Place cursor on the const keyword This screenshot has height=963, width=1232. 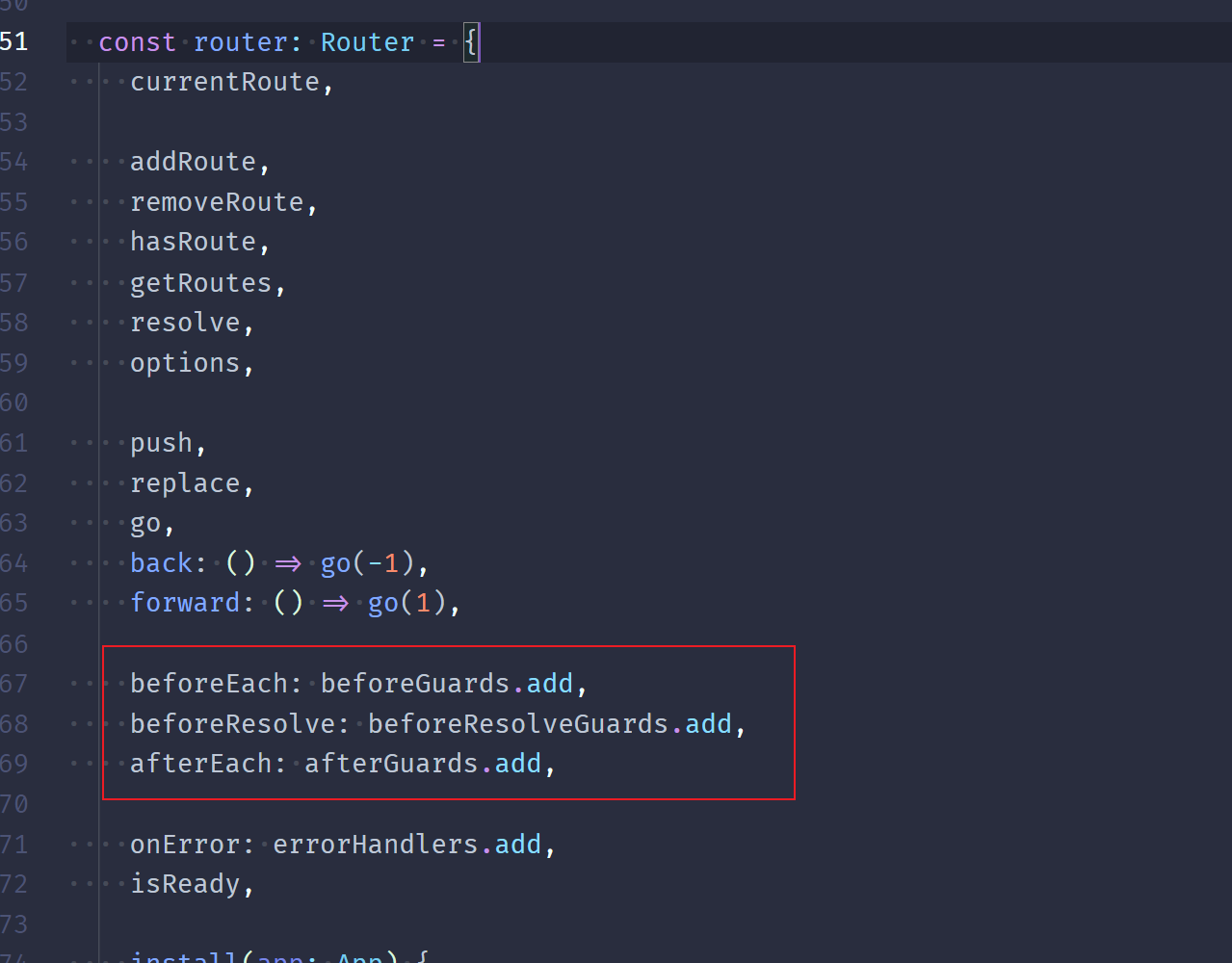coord(137,42)
